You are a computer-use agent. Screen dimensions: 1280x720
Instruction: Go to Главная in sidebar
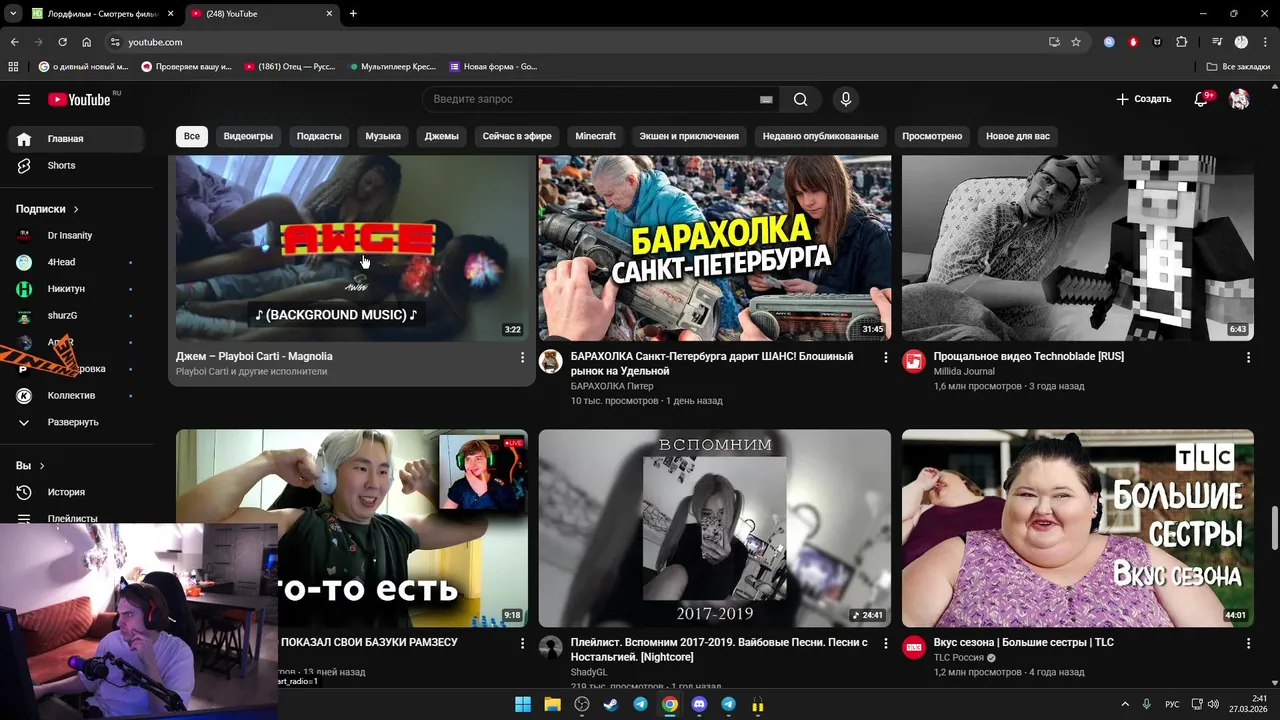(x=76, y=139)
